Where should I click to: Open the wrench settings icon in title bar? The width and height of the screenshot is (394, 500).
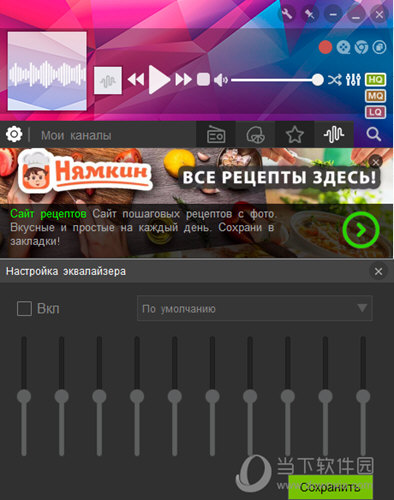click(x=287, y=14)
